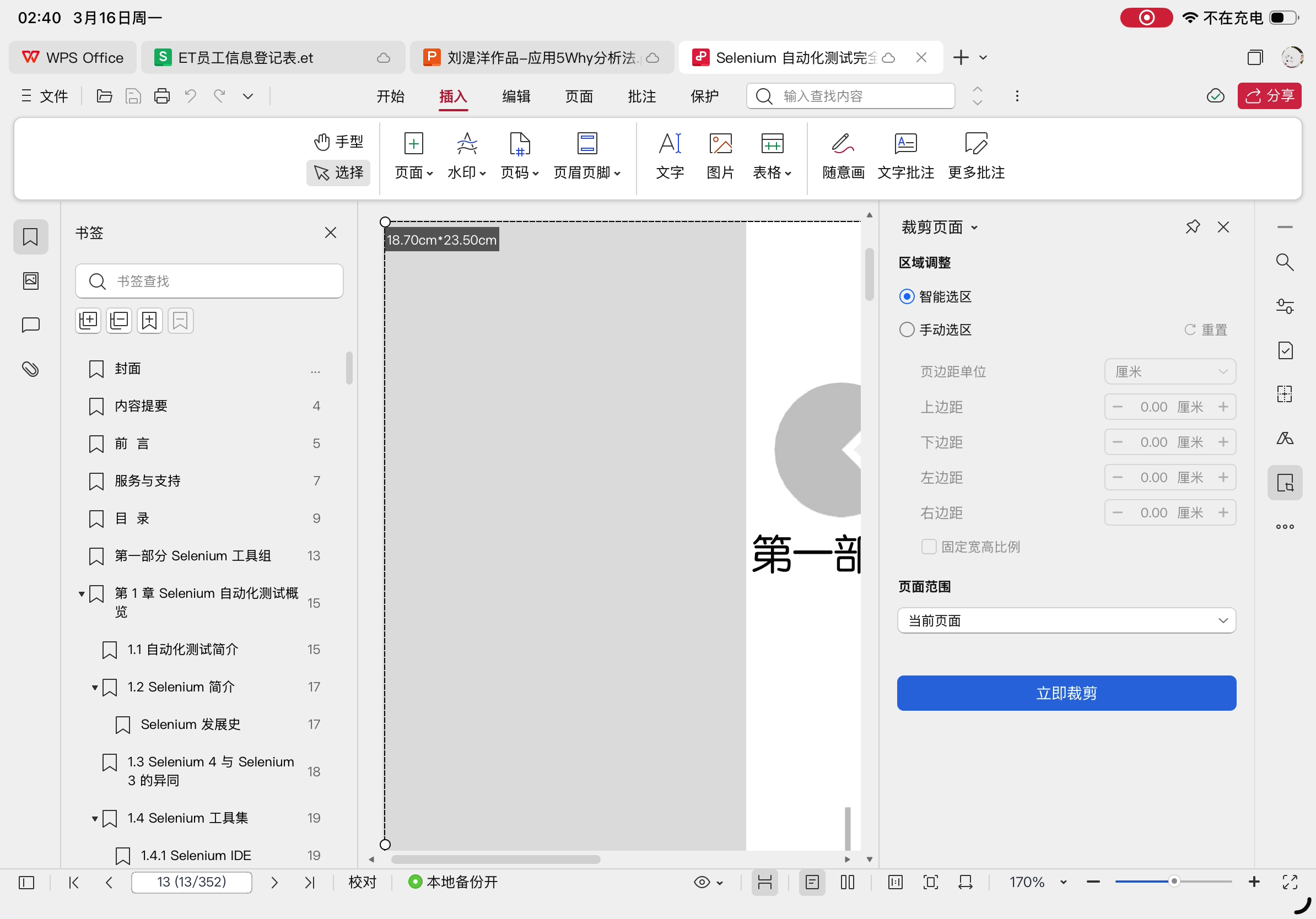Check the 固定宽高比例 checkbox

tap(928, 546)
